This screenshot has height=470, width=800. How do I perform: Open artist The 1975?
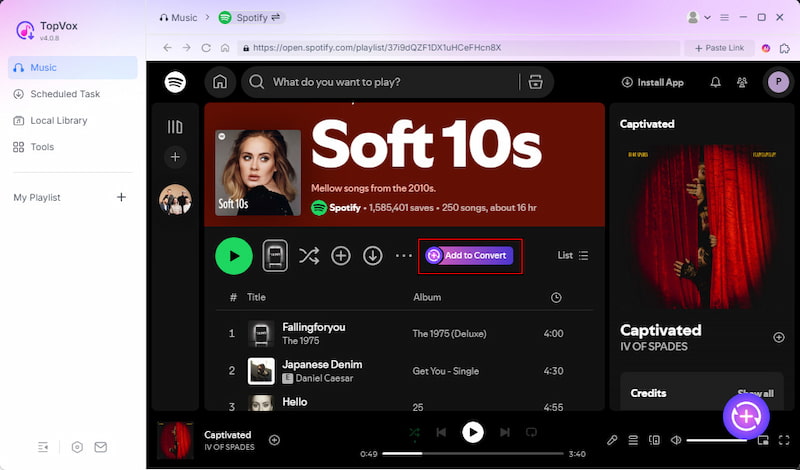coord(301,340)
